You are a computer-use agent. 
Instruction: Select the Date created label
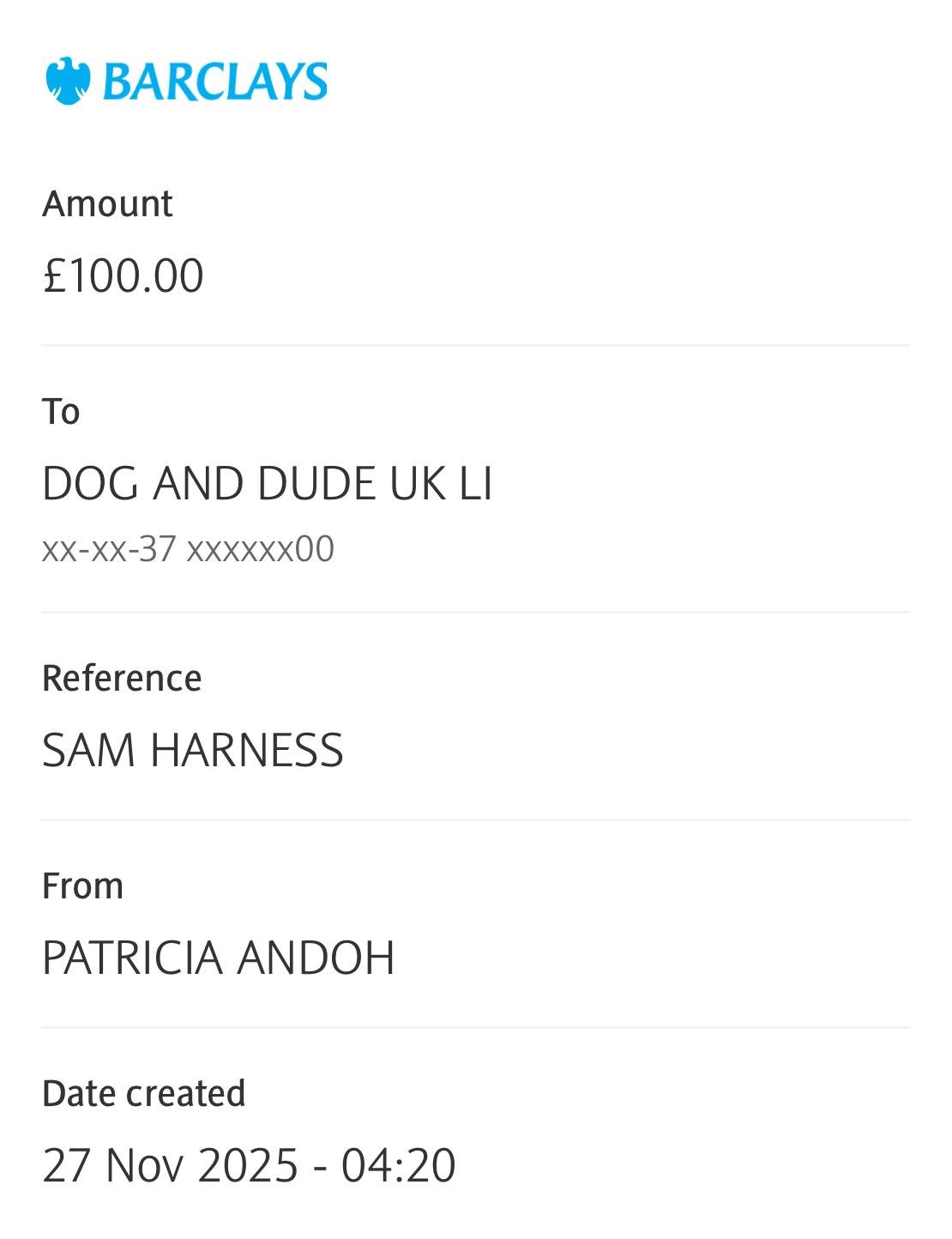[143, 1094]
